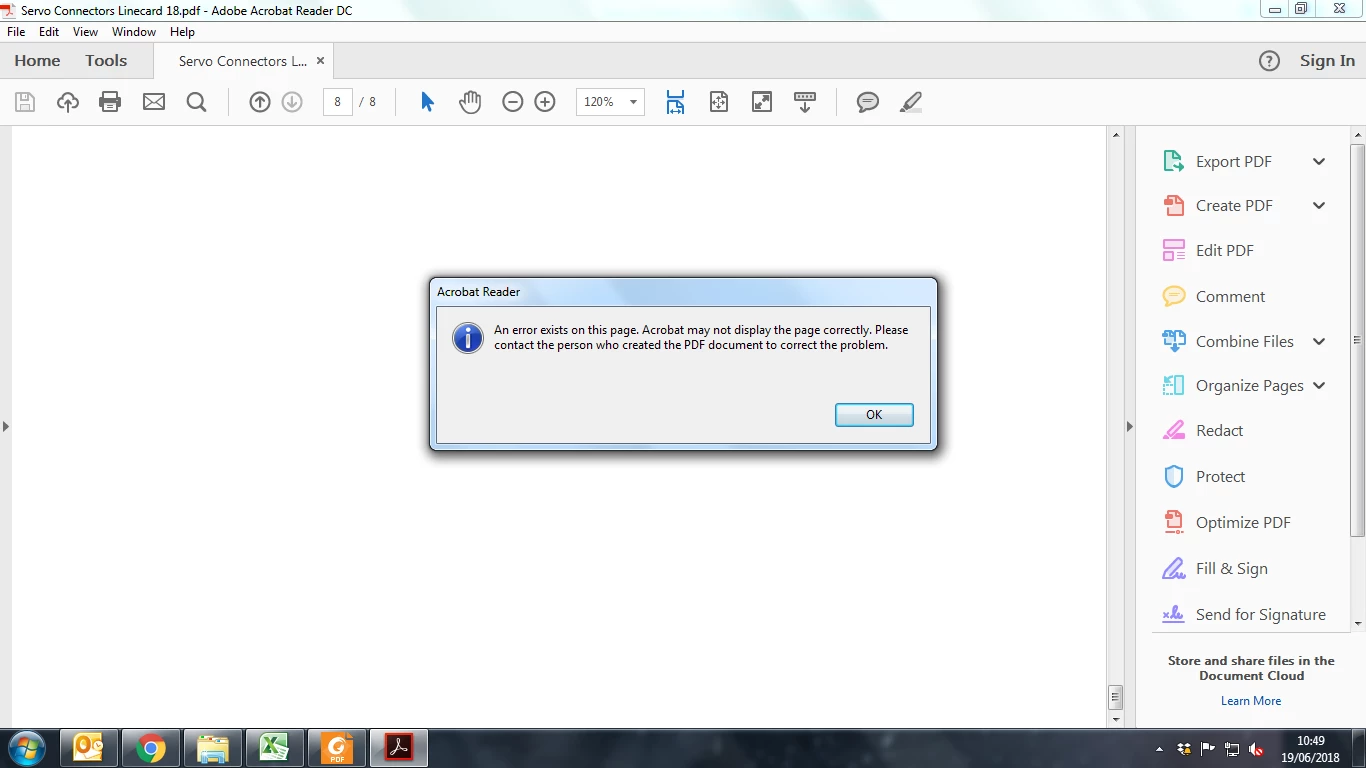Viewport: 1366px width, 768px height.
Task: Expand the left navigation pane arrow
Action: [x=5, y=427]
